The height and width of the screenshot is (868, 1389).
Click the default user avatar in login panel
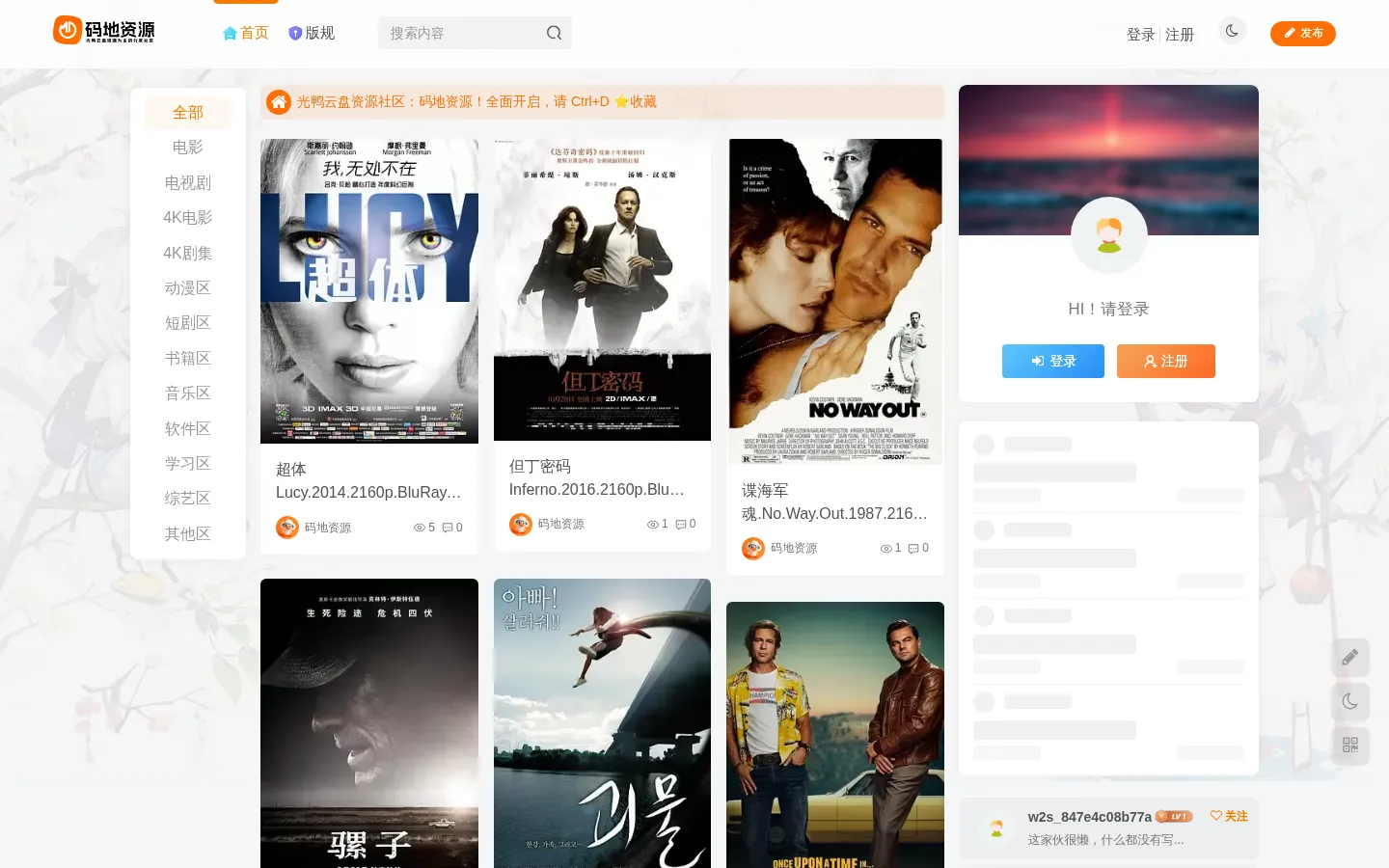1109,235
